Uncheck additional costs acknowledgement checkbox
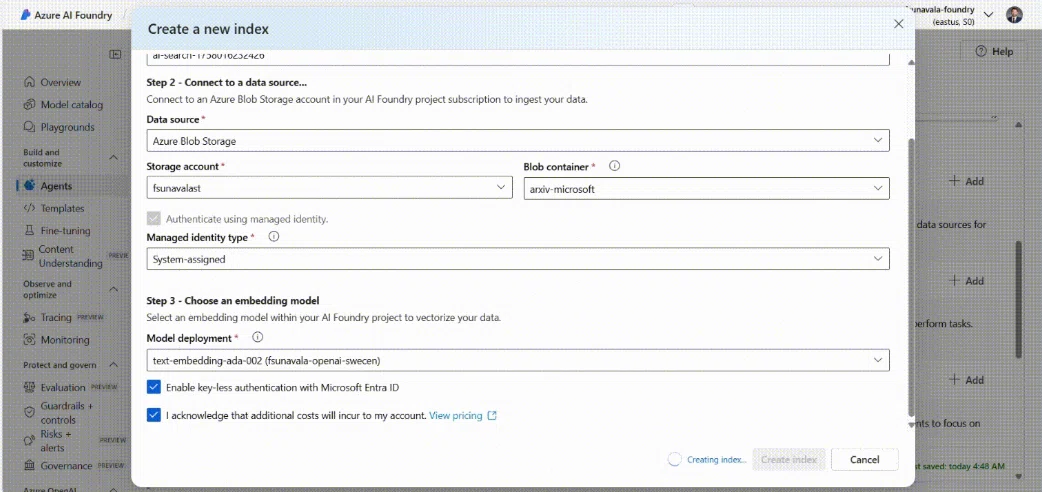This screenshot has width=1042, height=492. tap(154, 415)
